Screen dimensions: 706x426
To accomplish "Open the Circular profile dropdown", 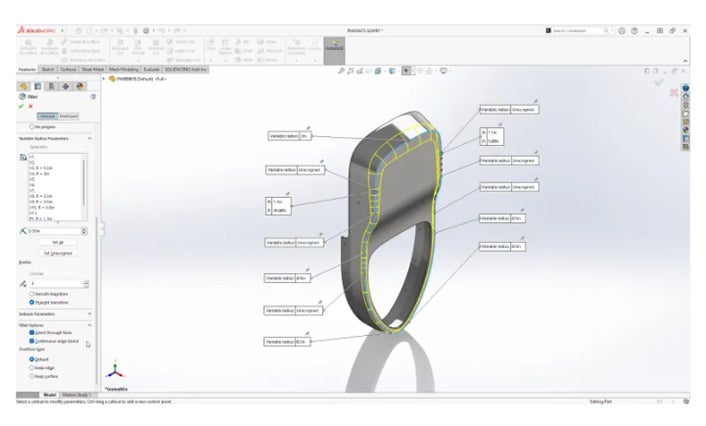I will click(x=58, y=273).
